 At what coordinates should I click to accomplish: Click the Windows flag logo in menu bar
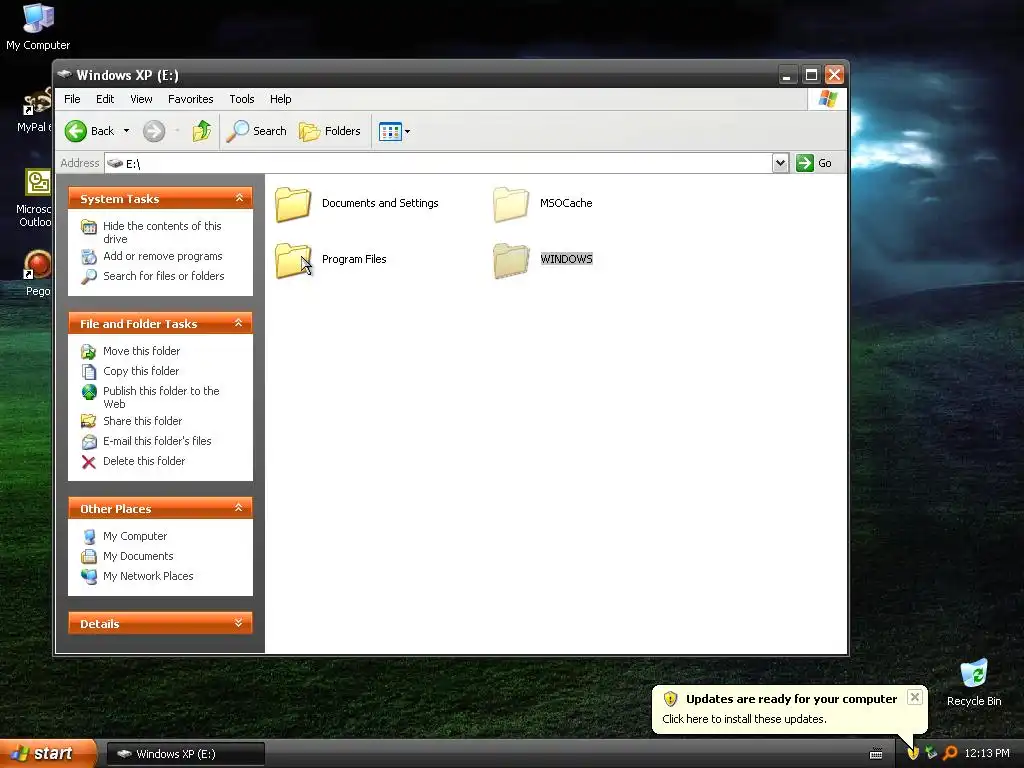click(x=827, y=99)
